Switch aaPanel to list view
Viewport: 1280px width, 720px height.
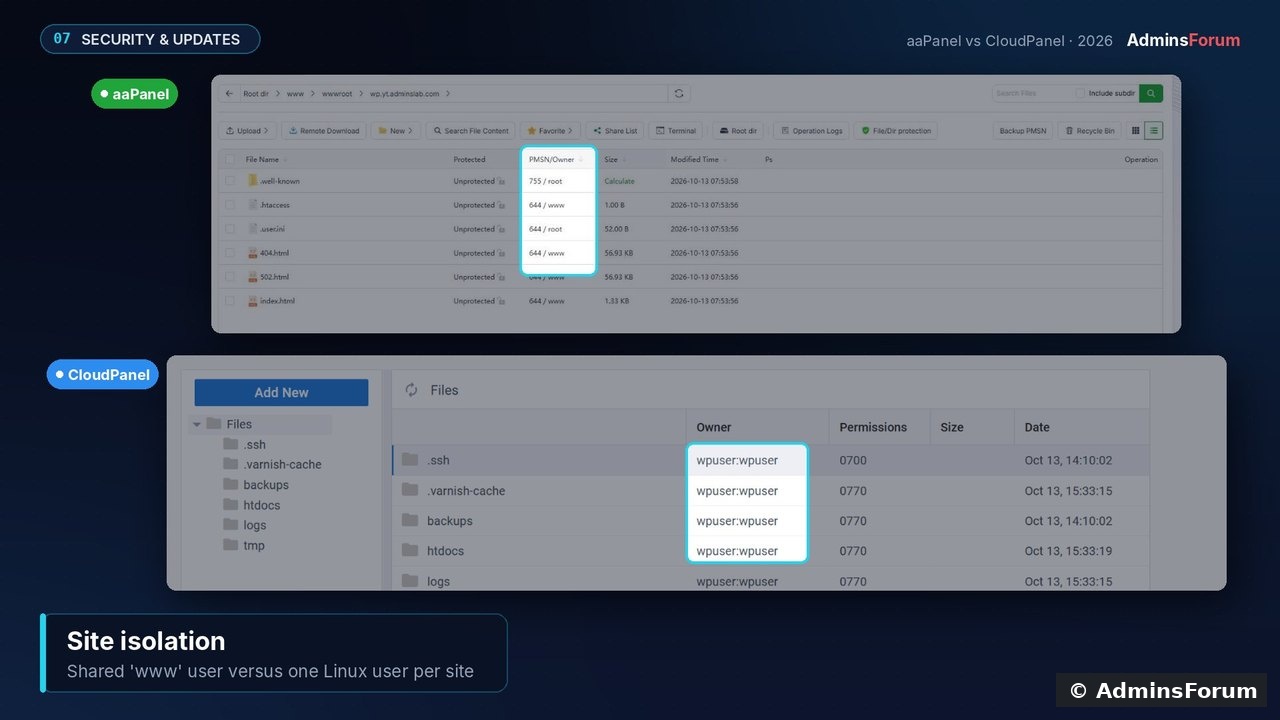[1153, 131]
